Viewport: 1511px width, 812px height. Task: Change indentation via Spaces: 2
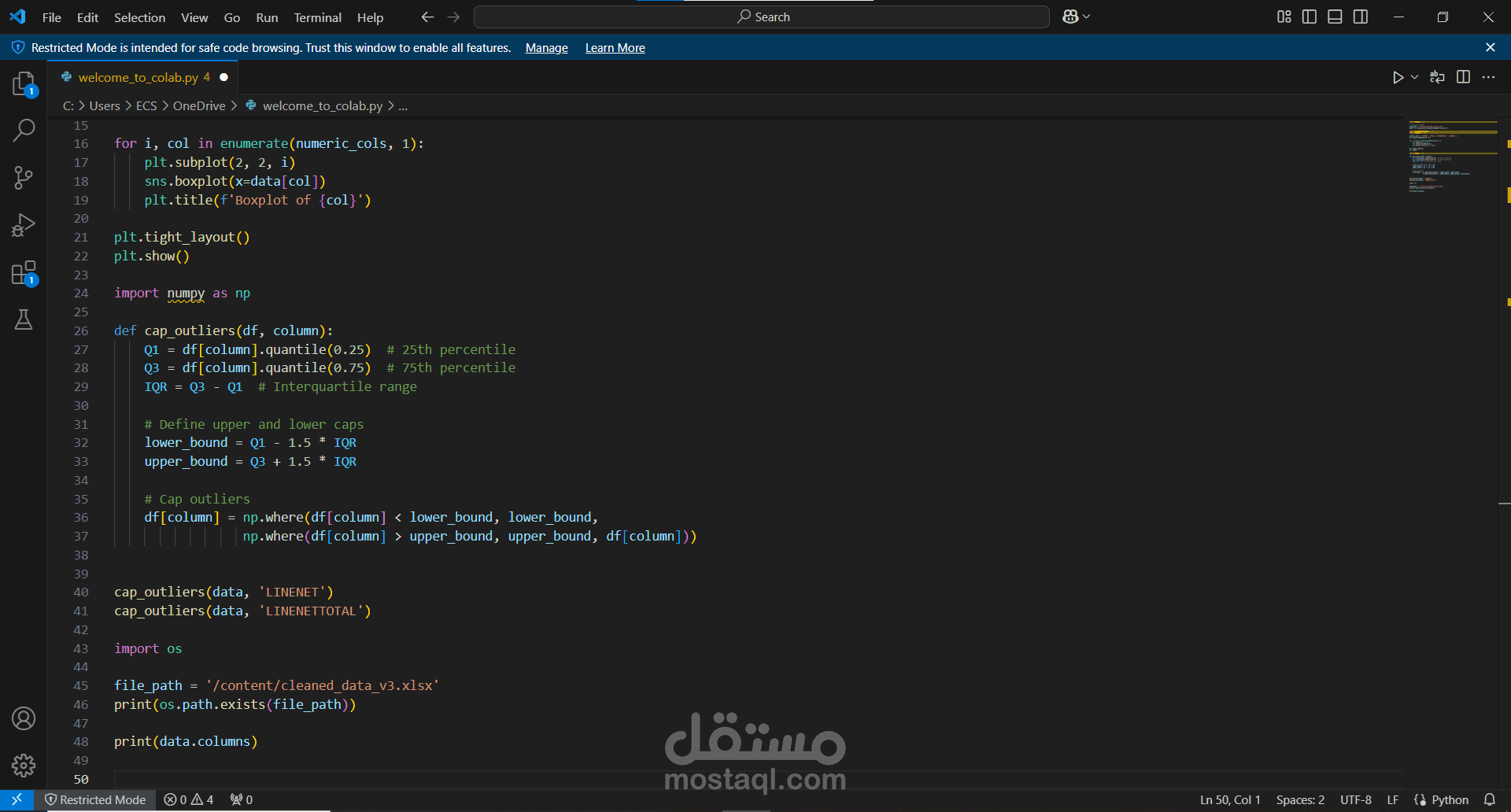(1300, 800)
